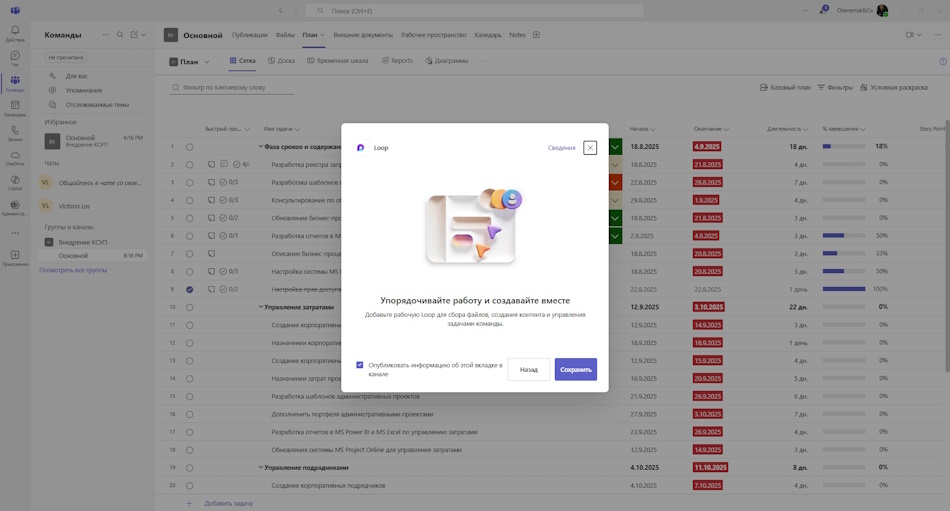The image size is (950, 511).
Task: Click the Назад button in Loop dialog
Action: (528, 369)
